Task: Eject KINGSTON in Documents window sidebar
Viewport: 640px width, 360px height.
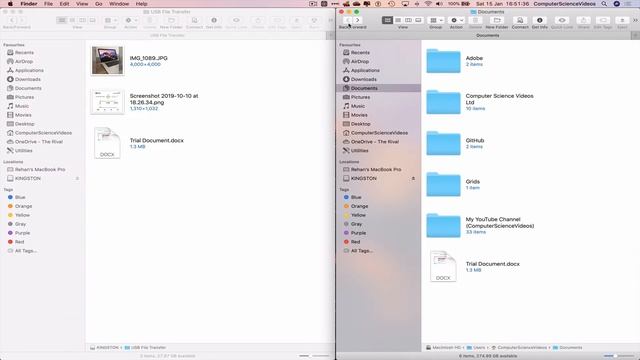Action: point(413,178)
